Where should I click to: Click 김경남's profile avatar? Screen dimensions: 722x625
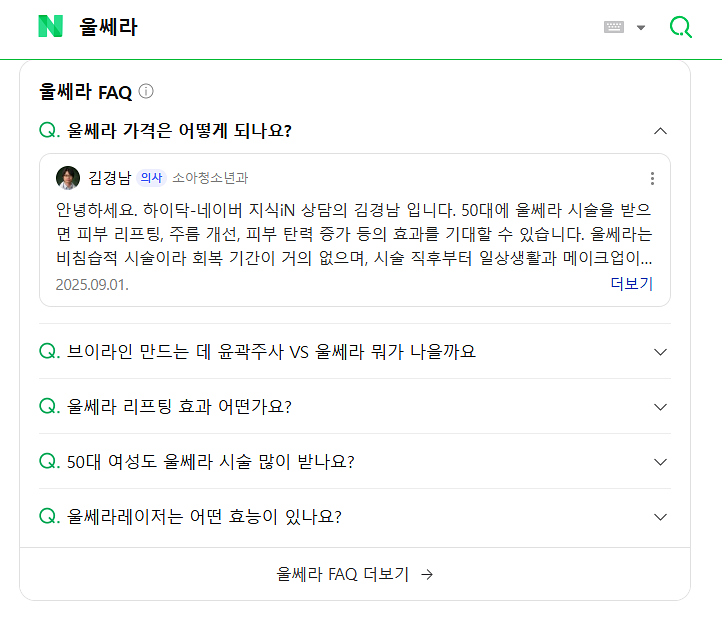[x=68, y=178]
